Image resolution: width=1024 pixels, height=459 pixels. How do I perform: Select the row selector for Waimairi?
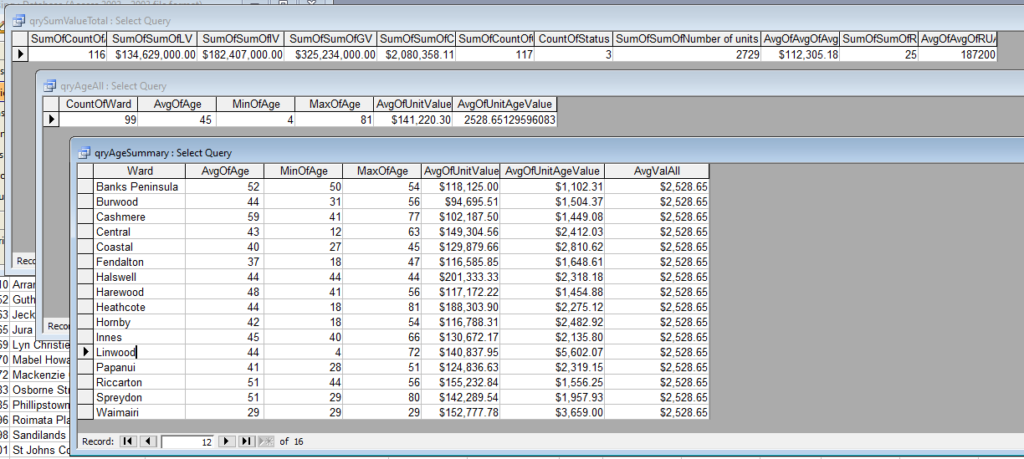pyautogui.click(x=86, y=412)
